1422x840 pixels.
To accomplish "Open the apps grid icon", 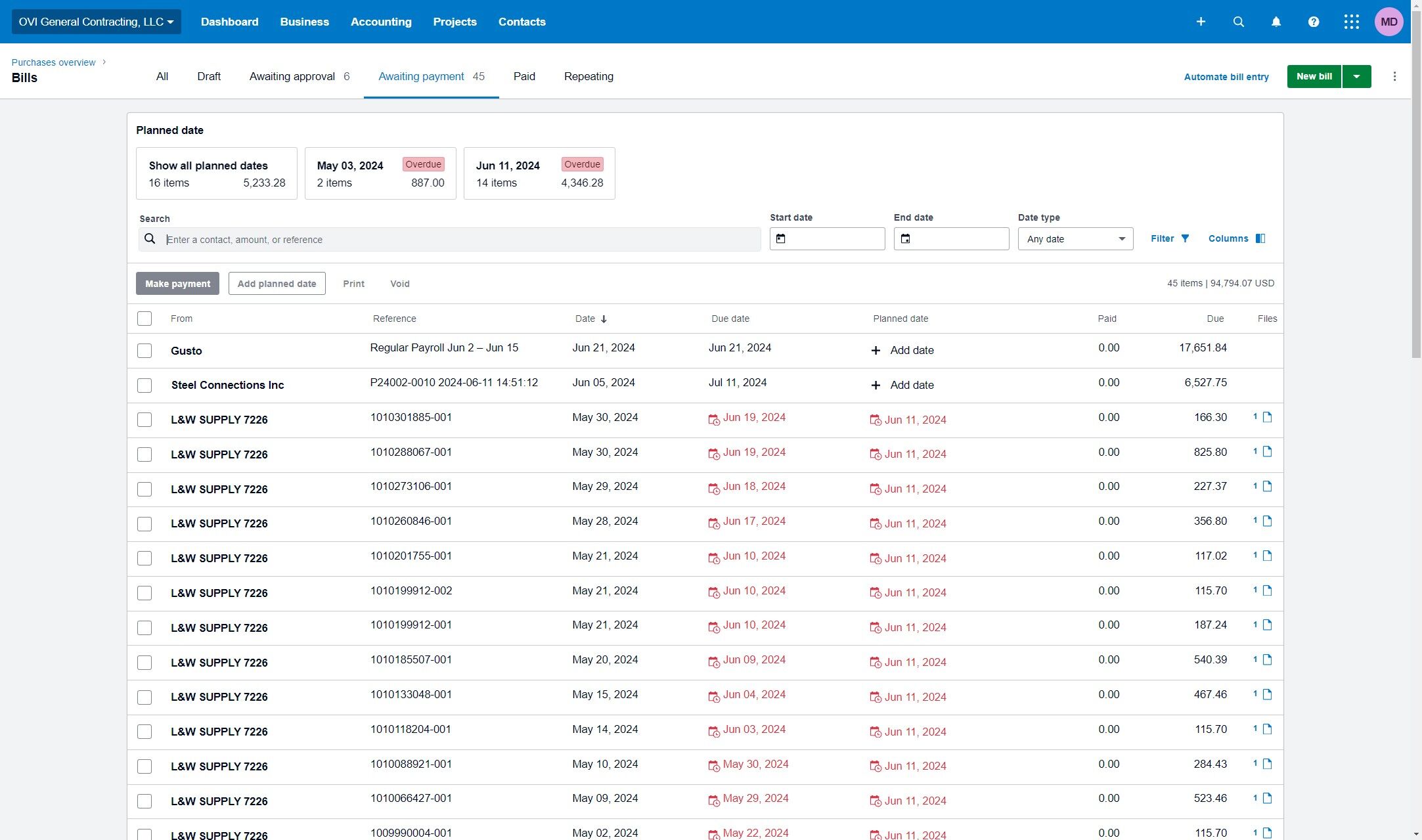I will (1351, 22).
